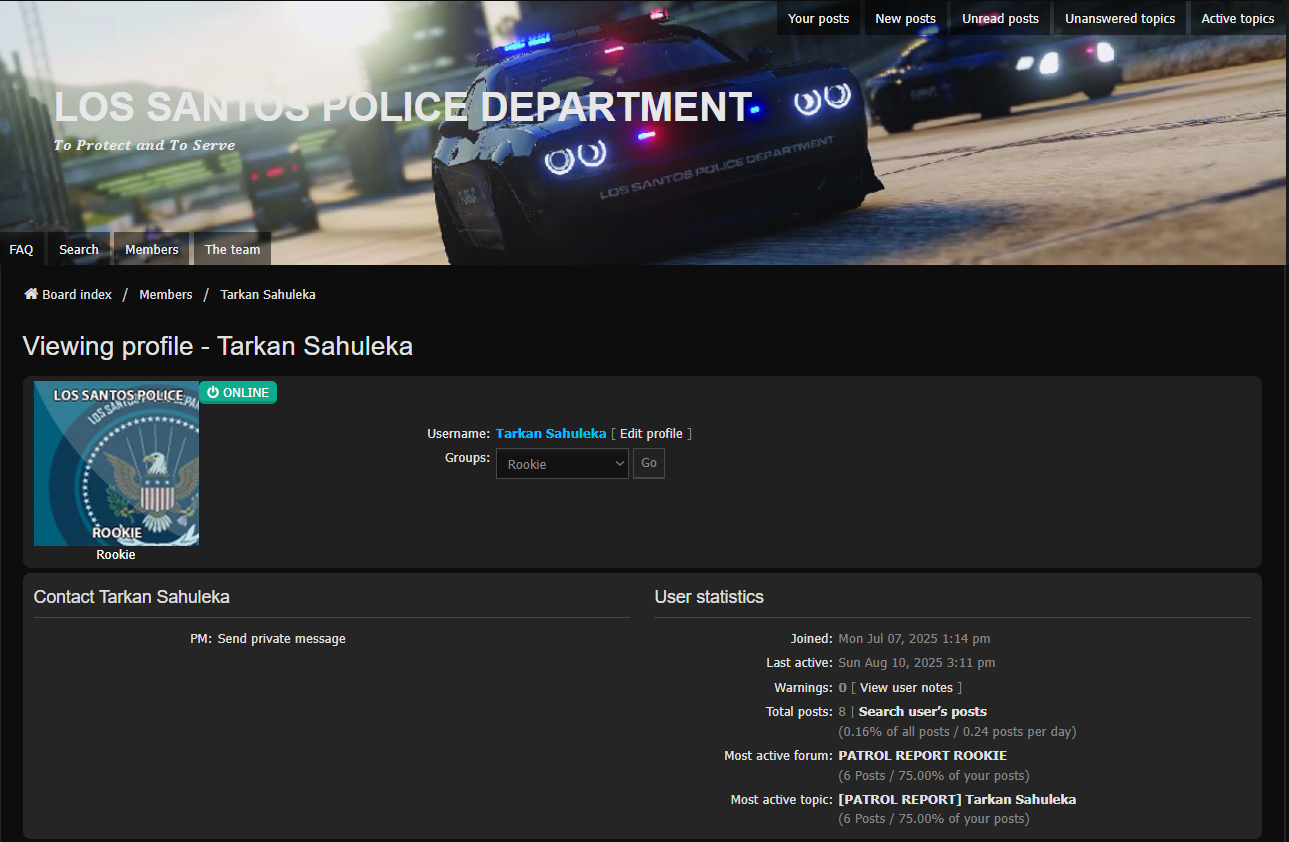Image resolution: width=1289 pixels, height=842 pixels.
Task: Go to Members breadcrumb link
Action: 166,294
